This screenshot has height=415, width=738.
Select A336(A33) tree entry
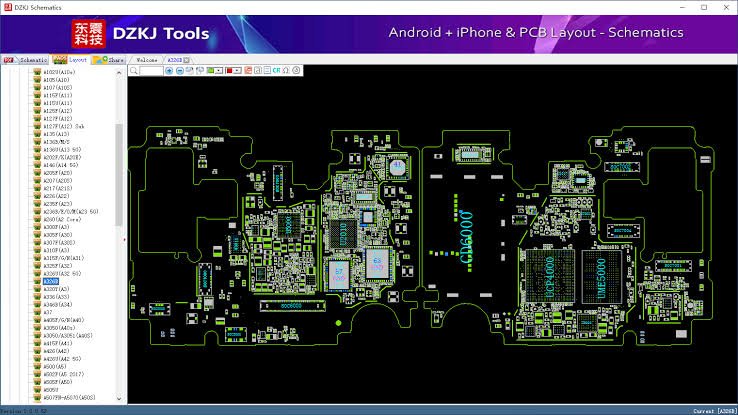pyautogui.click(x=56, y=297)
